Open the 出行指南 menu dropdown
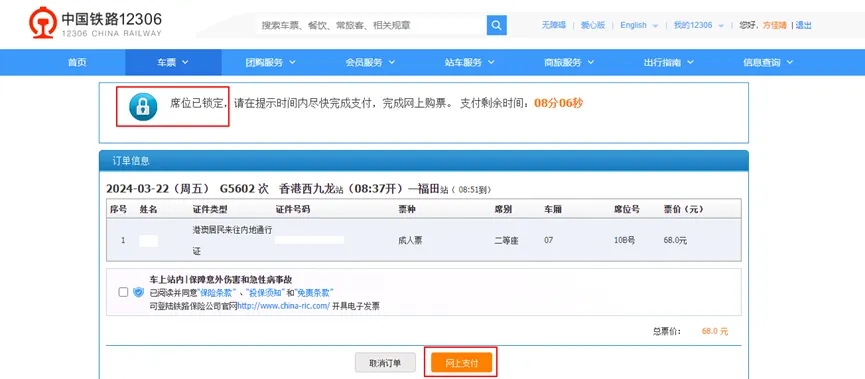Image resolution: width=865 pixels, height=379 pixels. point(668,62)
